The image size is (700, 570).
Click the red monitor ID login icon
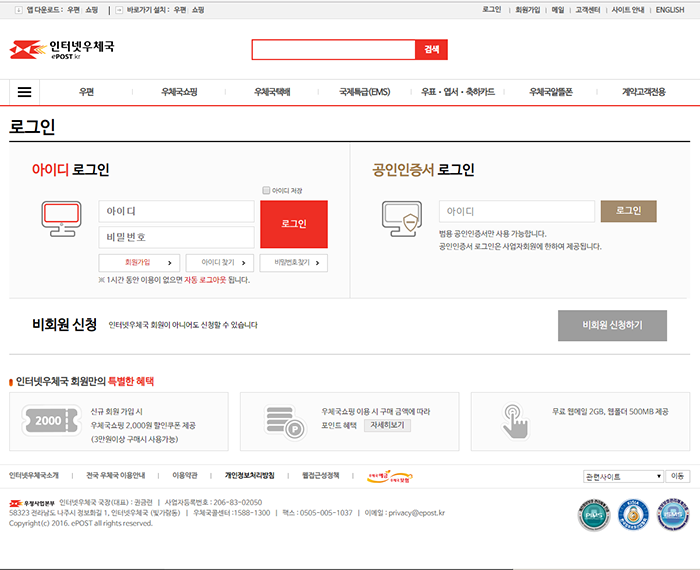click(x=62, y=218)
